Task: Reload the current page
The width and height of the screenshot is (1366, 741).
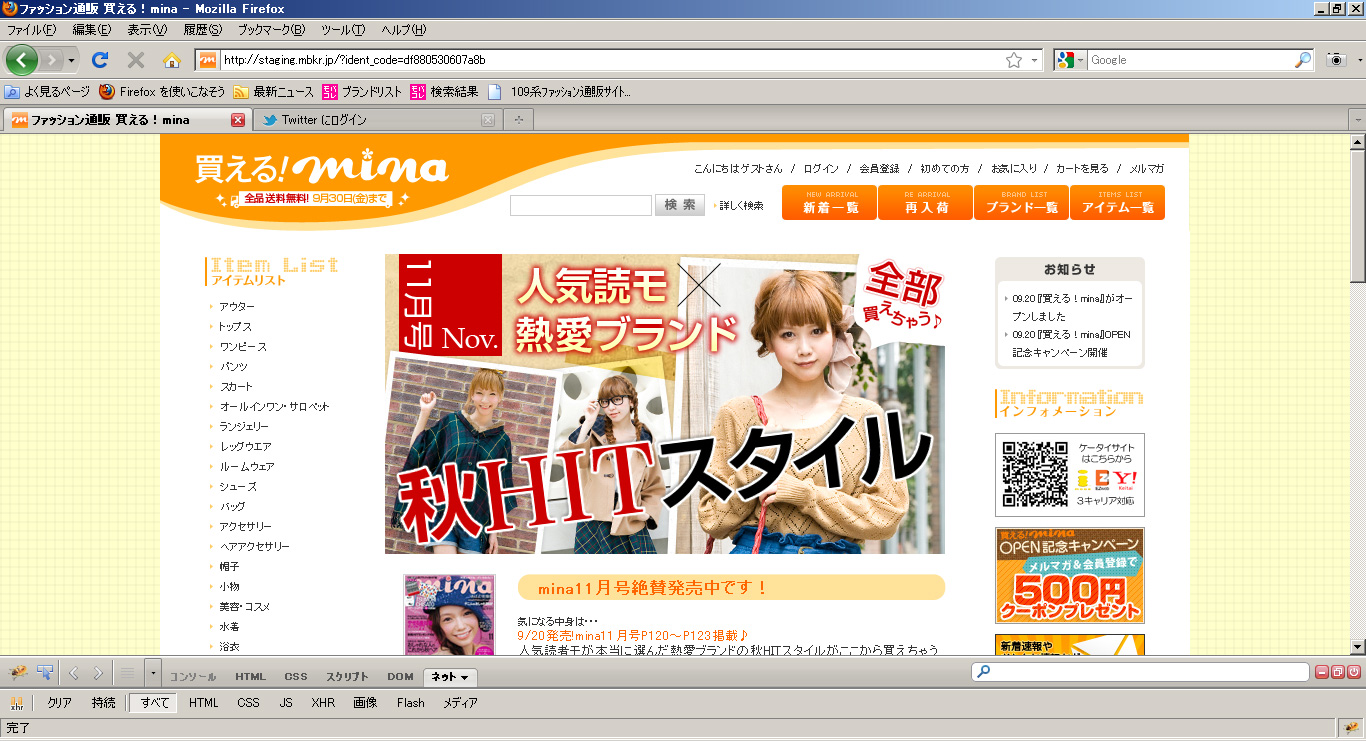Action: pos(100,60)
